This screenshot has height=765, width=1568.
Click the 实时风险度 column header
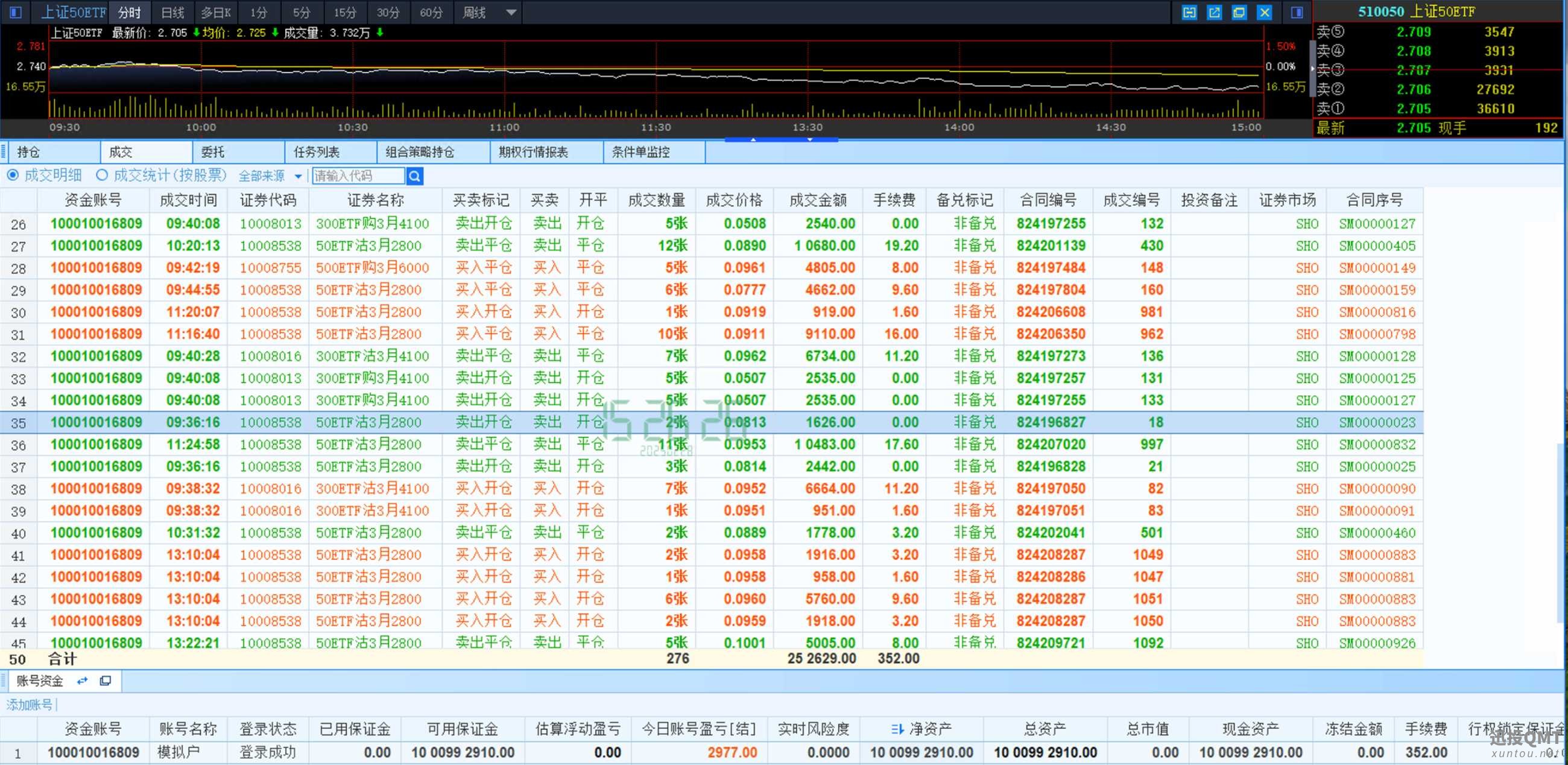point(814,728)
